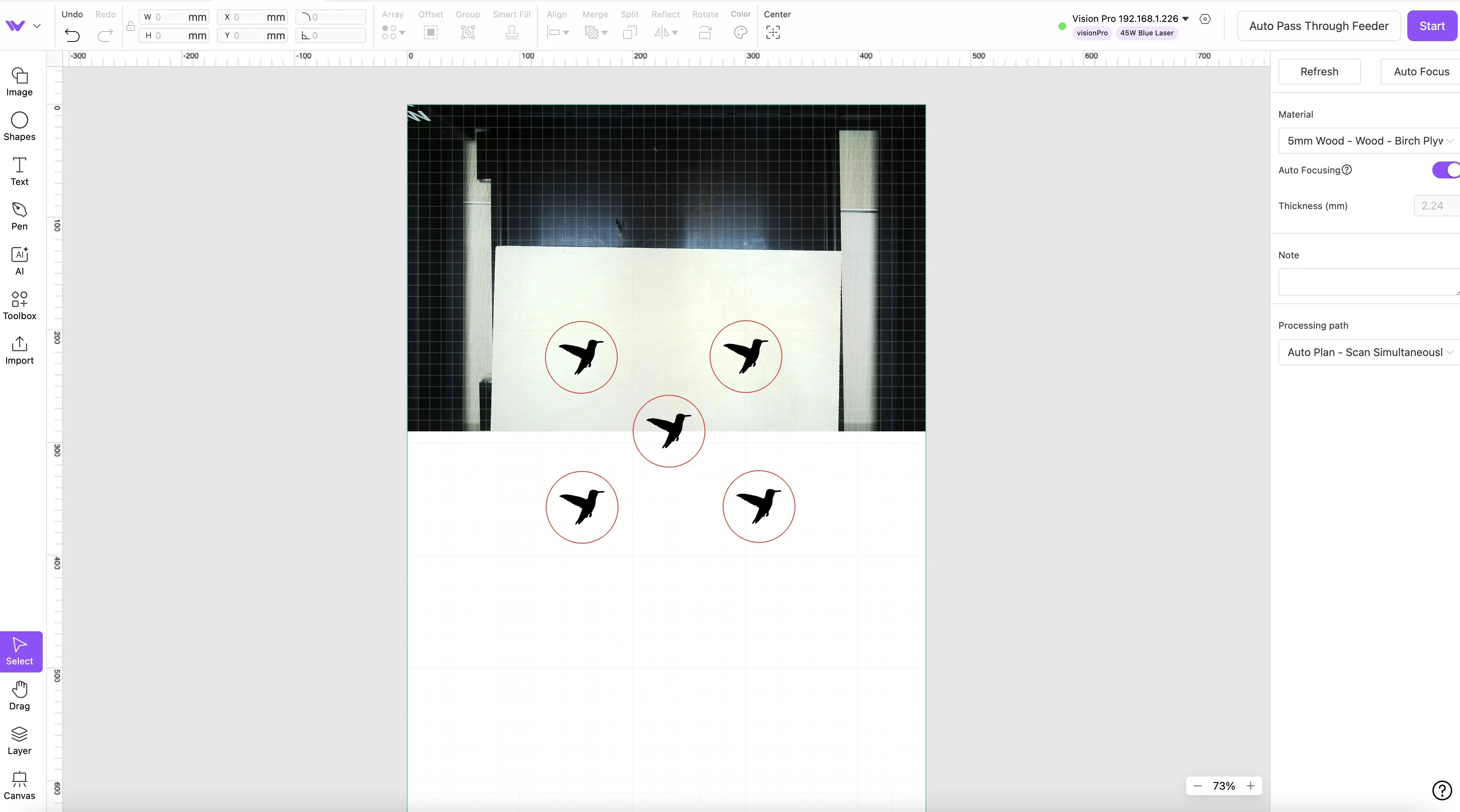Image resolution: width=1460 pixels, height=812 pixels.
Task: Switch to the Drag hand tool
Action: [19, 696]
